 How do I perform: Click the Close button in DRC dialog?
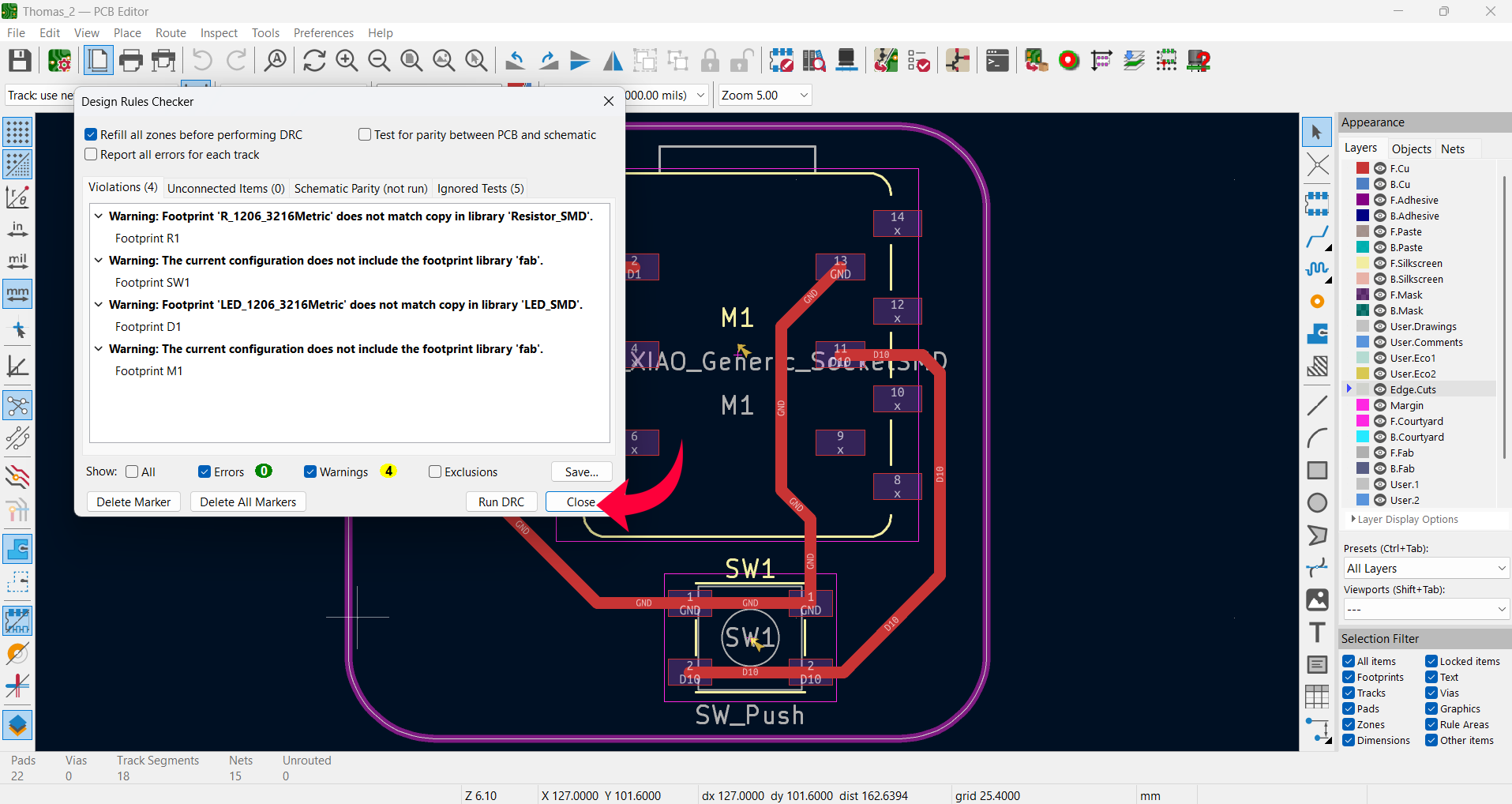pyautogui.click(x=580, y=502)
